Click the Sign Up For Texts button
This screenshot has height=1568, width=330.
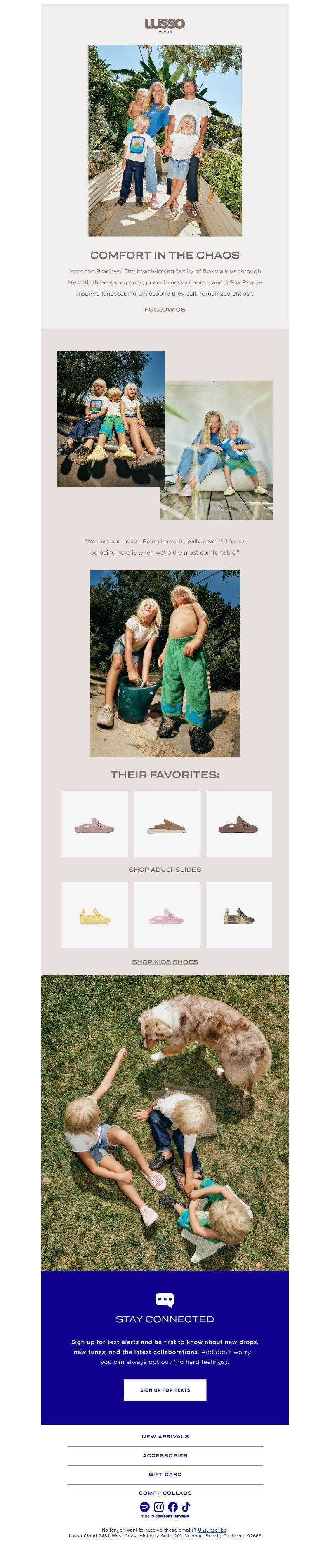coord(165,1389)
